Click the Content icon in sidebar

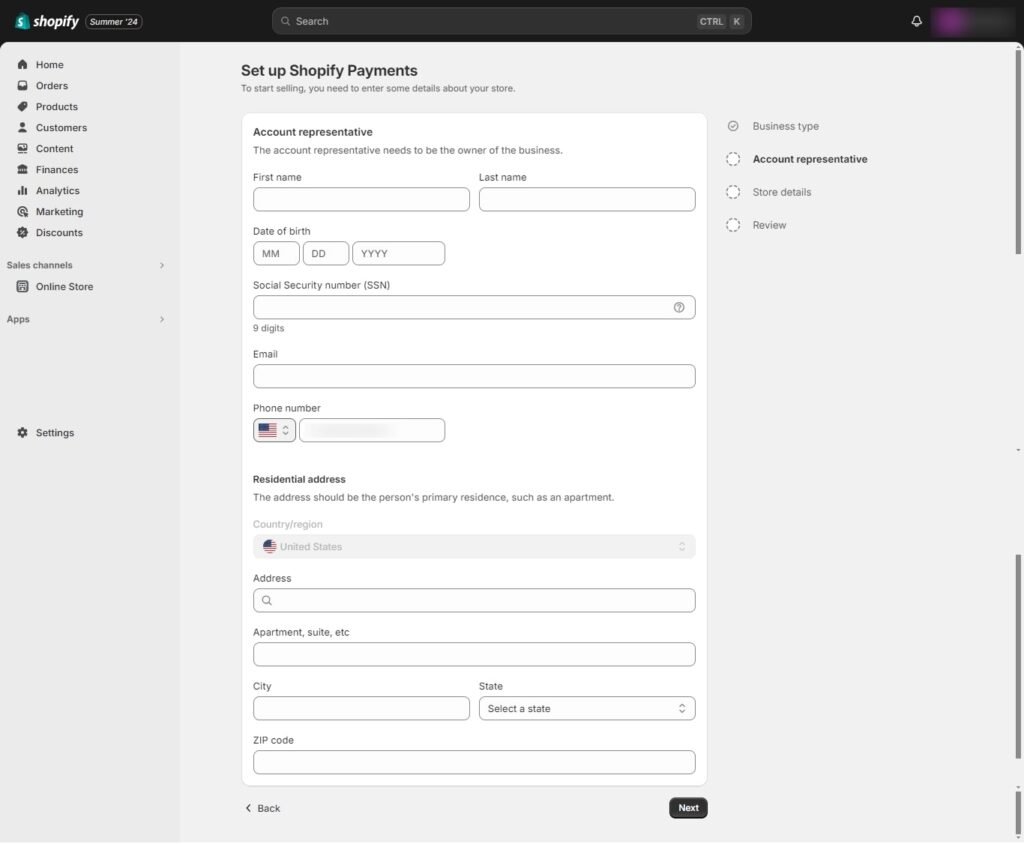click(x=22, y=148)
